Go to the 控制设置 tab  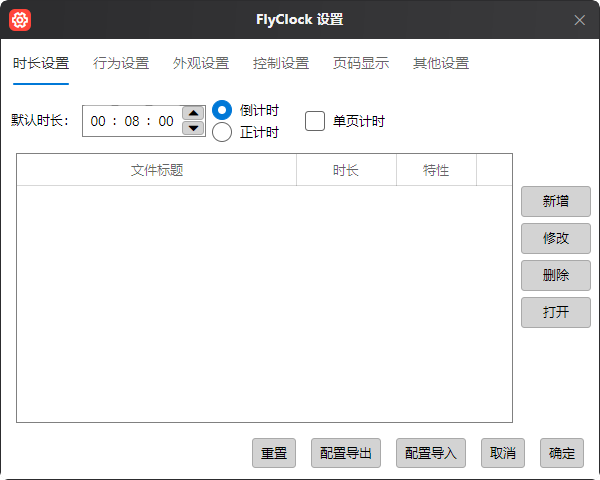point(281,63)
